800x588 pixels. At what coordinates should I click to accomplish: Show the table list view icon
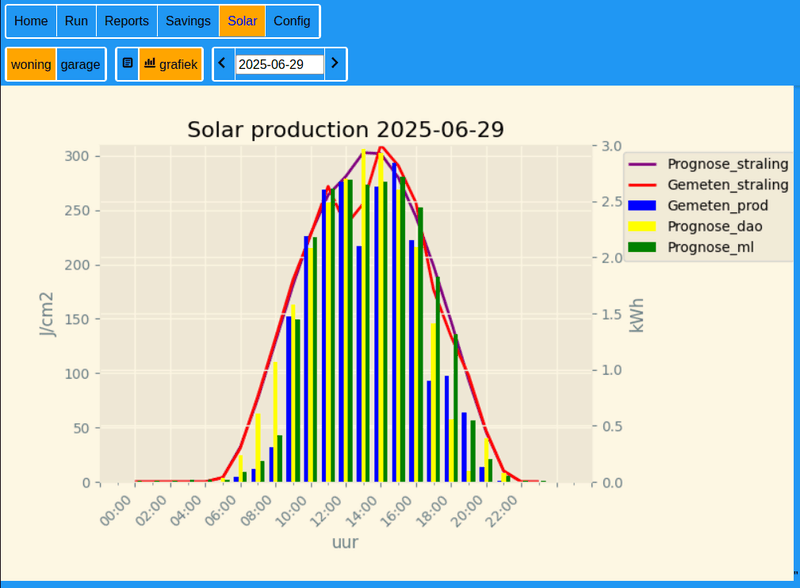(x=128, y=64)
